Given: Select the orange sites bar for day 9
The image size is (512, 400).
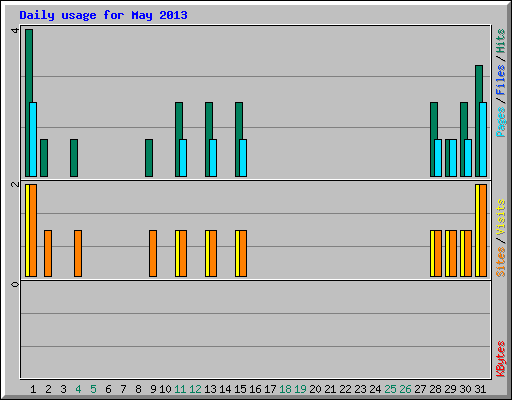Looking at the screenshot, I should (153, 253).
